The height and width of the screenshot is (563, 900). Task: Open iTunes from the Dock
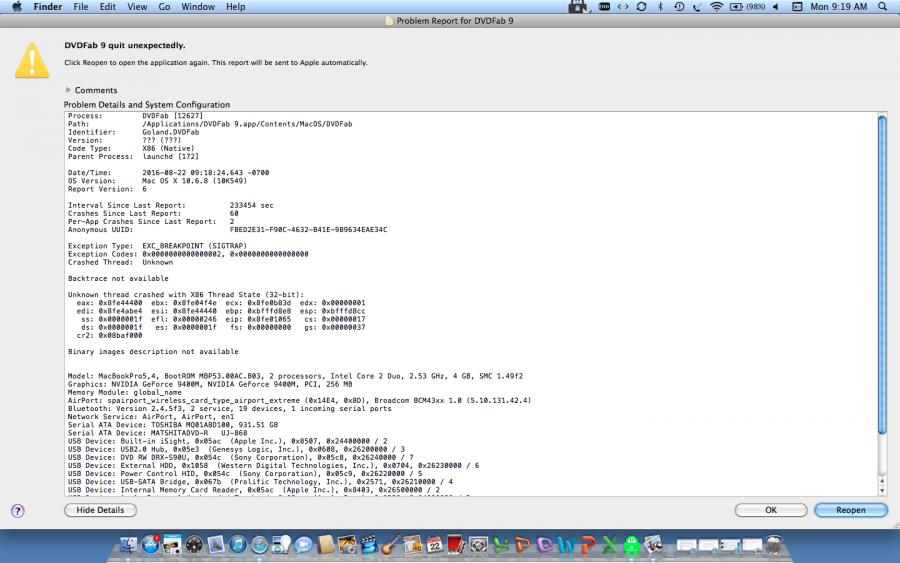pyautogui.click(x=238, y=545)
